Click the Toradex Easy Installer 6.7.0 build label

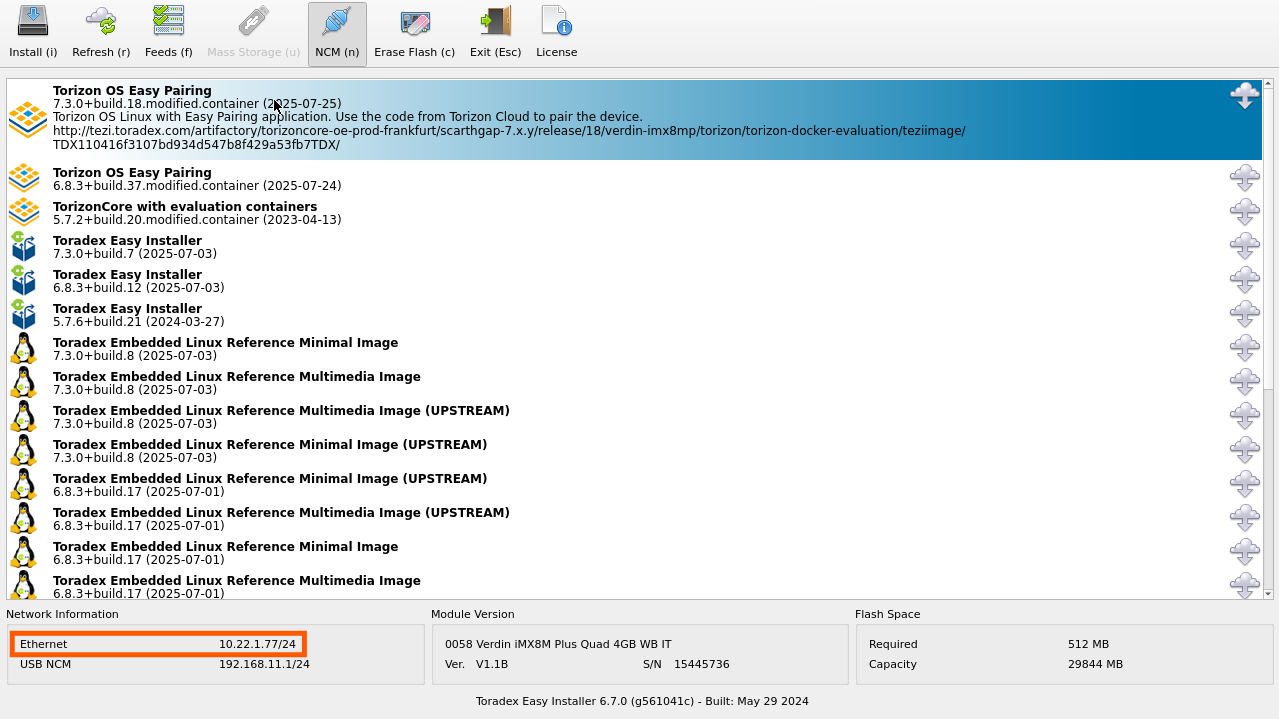point(642,701)
